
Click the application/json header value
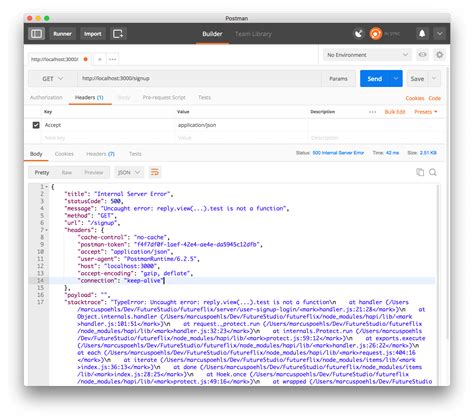click(197, 125)
